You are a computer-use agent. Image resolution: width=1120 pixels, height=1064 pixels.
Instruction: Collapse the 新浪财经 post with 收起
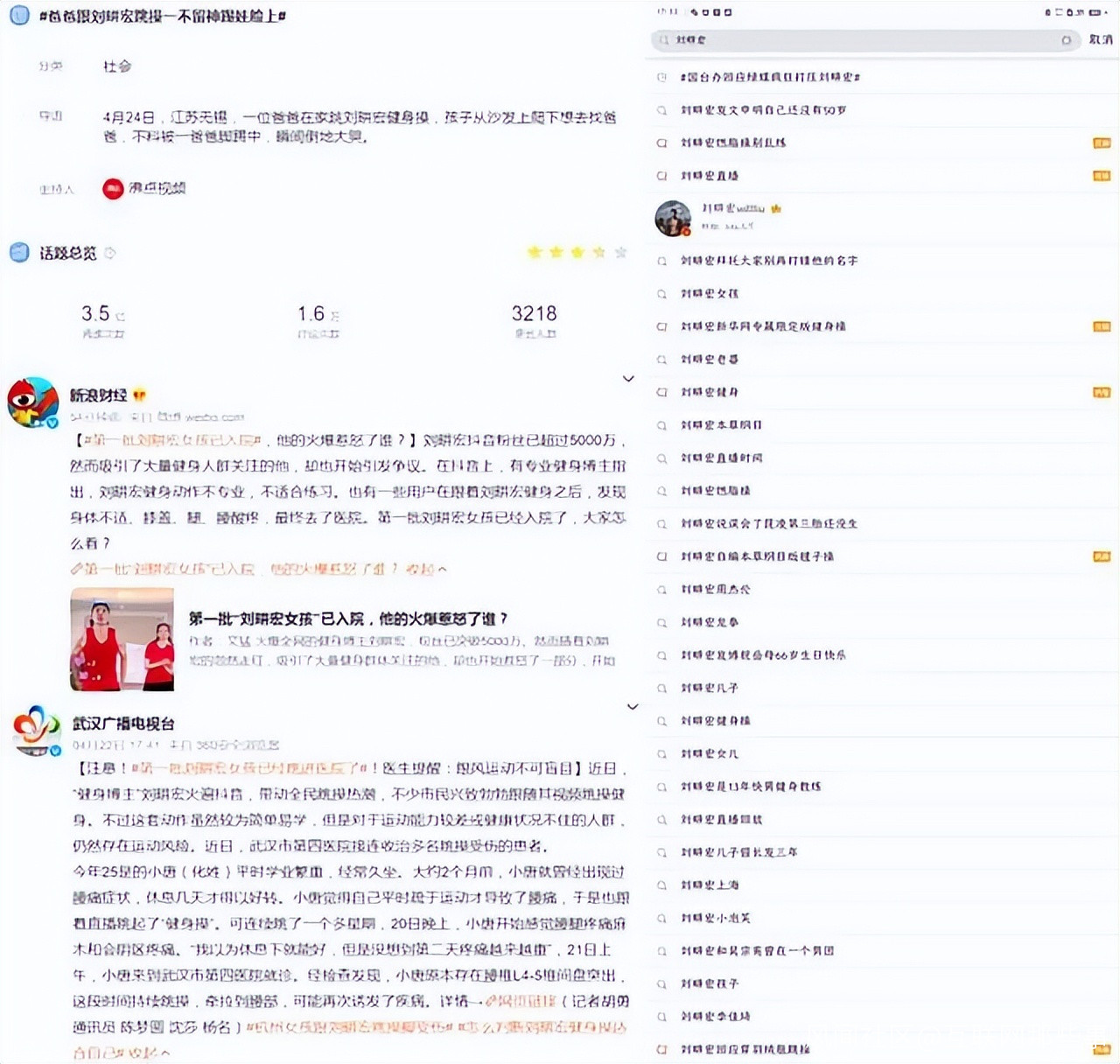[427, 570]
